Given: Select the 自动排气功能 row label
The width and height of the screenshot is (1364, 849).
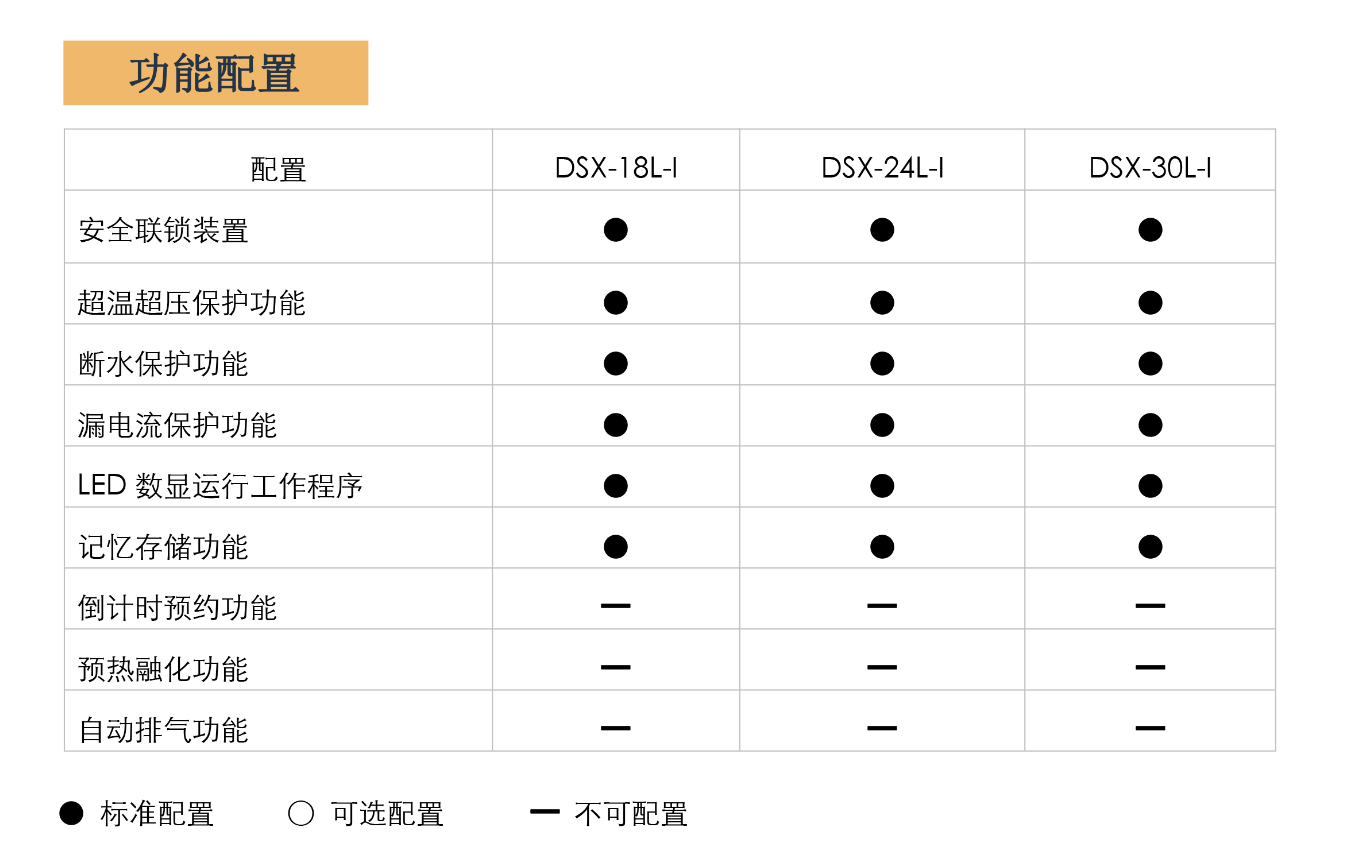Looking at the screenshot, I should (x=163, y=730).
